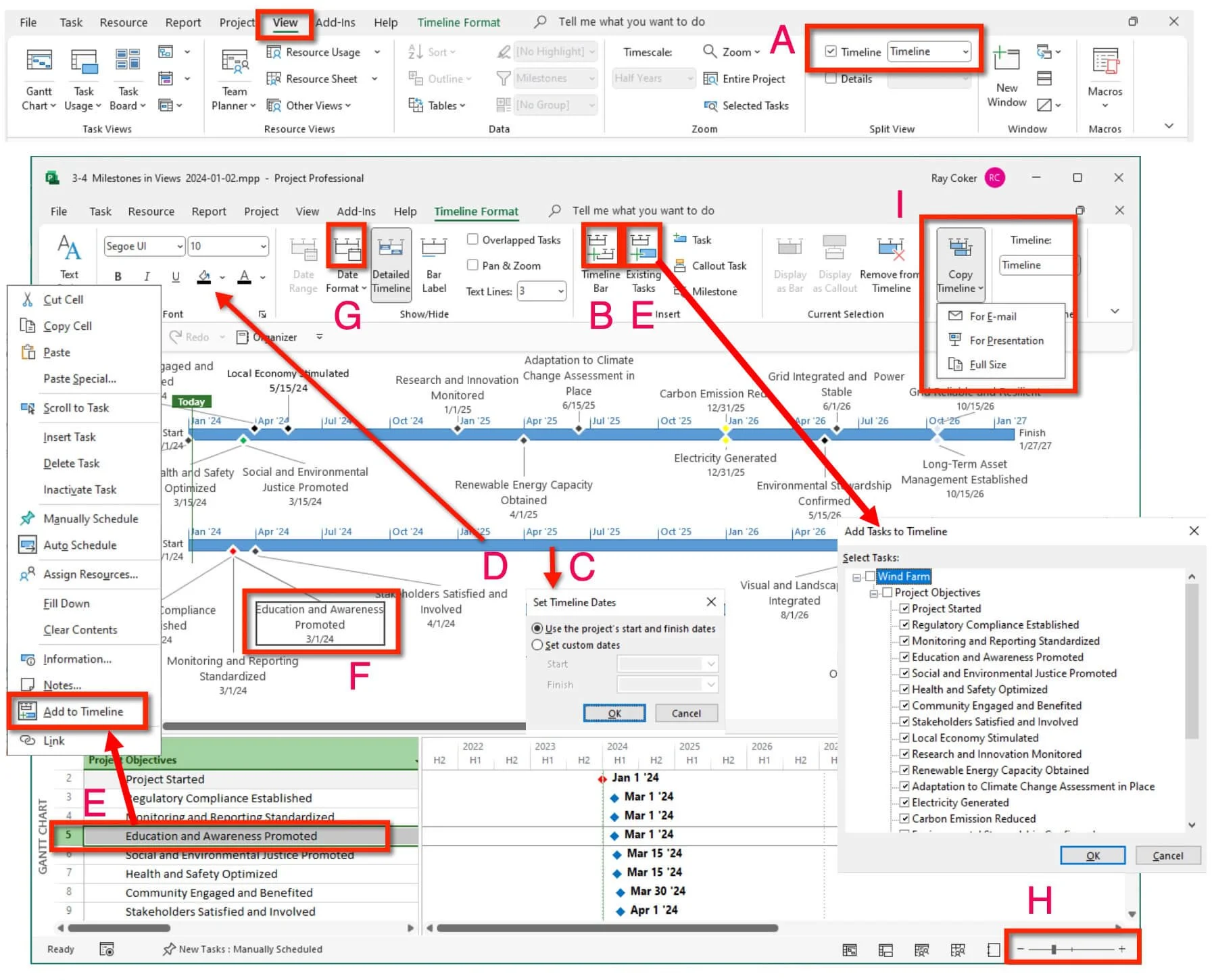
Task: Choose Copy Cell from context menu
Action: pyautogui.click(x=68, y=326)
